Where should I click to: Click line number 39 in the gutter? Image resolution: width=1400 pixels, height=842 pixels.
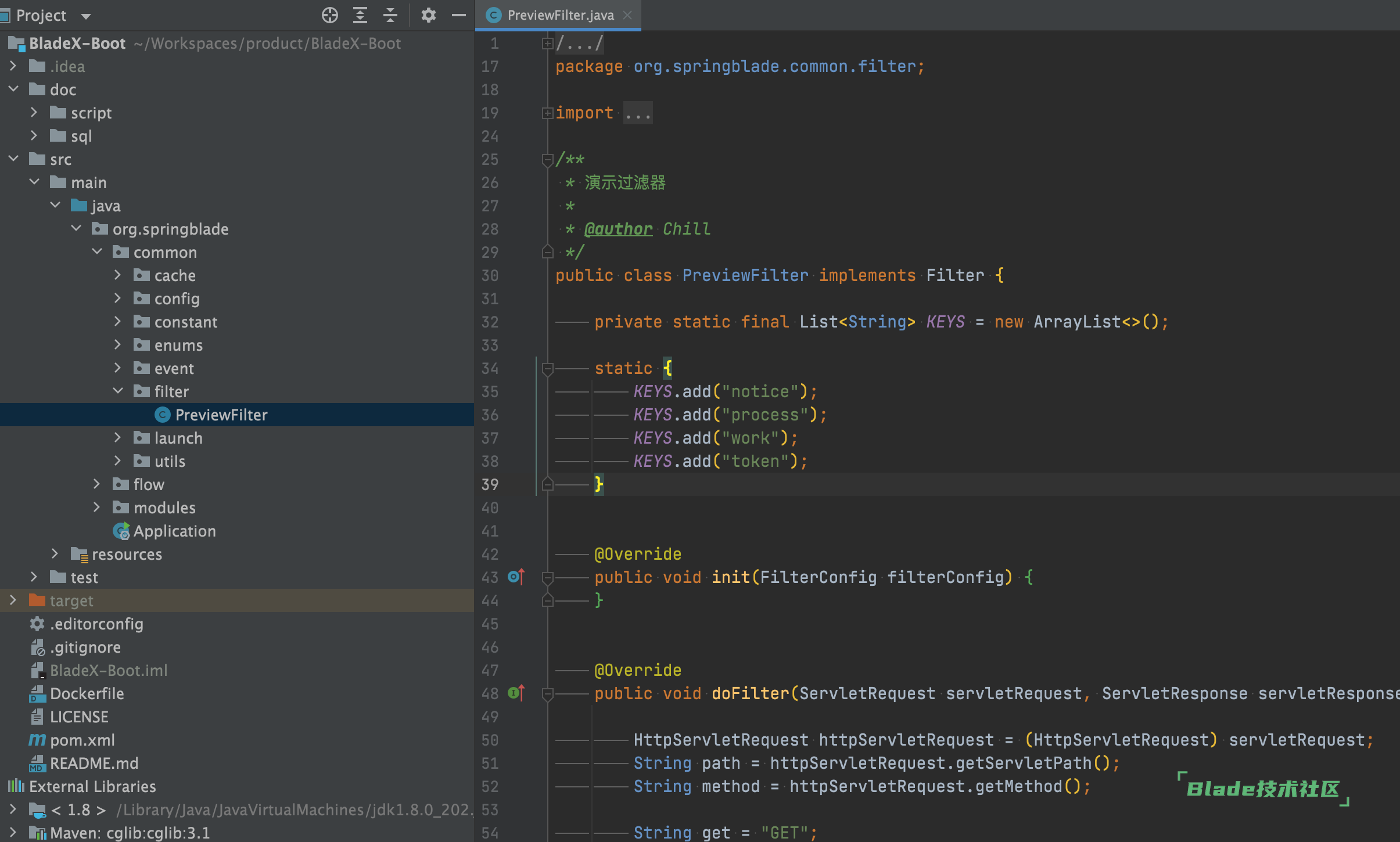(490, 484)
